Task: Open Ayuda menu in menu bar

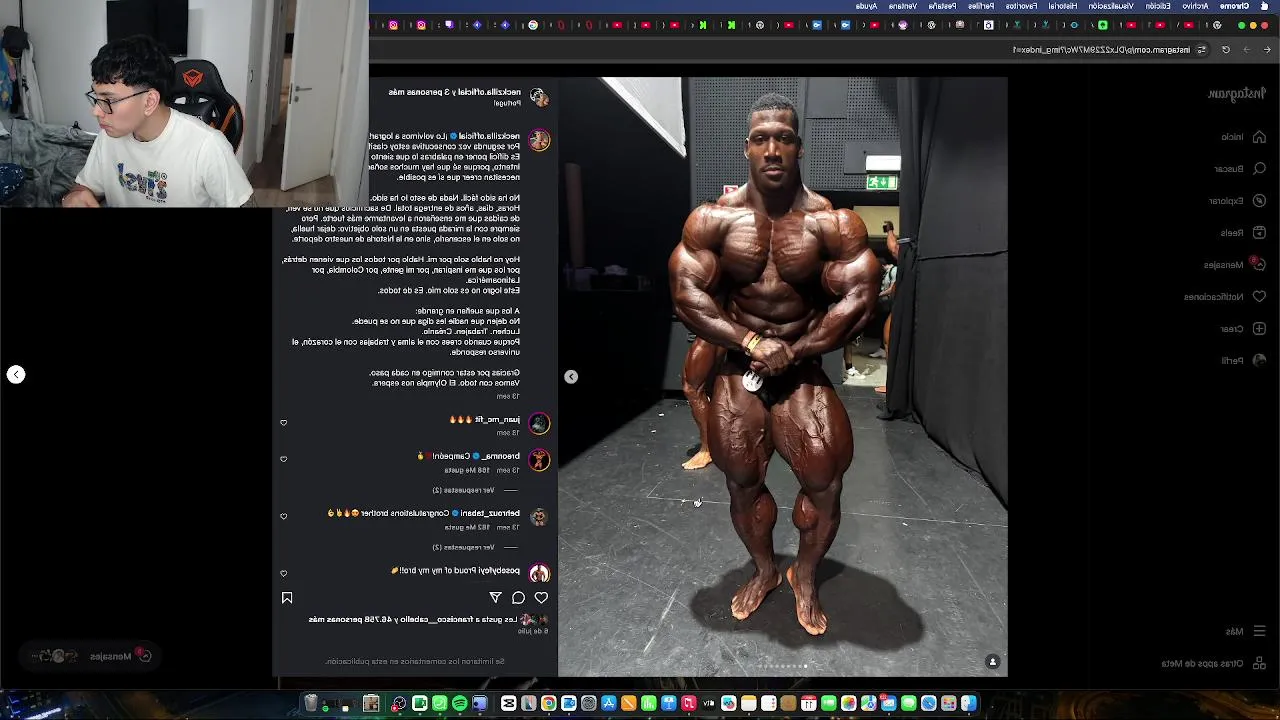Action: pyautogui.click(x=866, y=6)
